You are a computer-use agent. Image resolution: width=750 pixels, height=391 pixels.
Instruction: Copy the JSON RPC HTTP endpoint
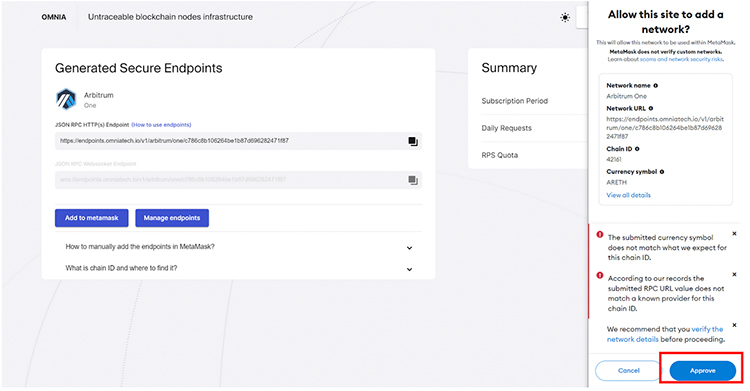(x=413, y=141)
